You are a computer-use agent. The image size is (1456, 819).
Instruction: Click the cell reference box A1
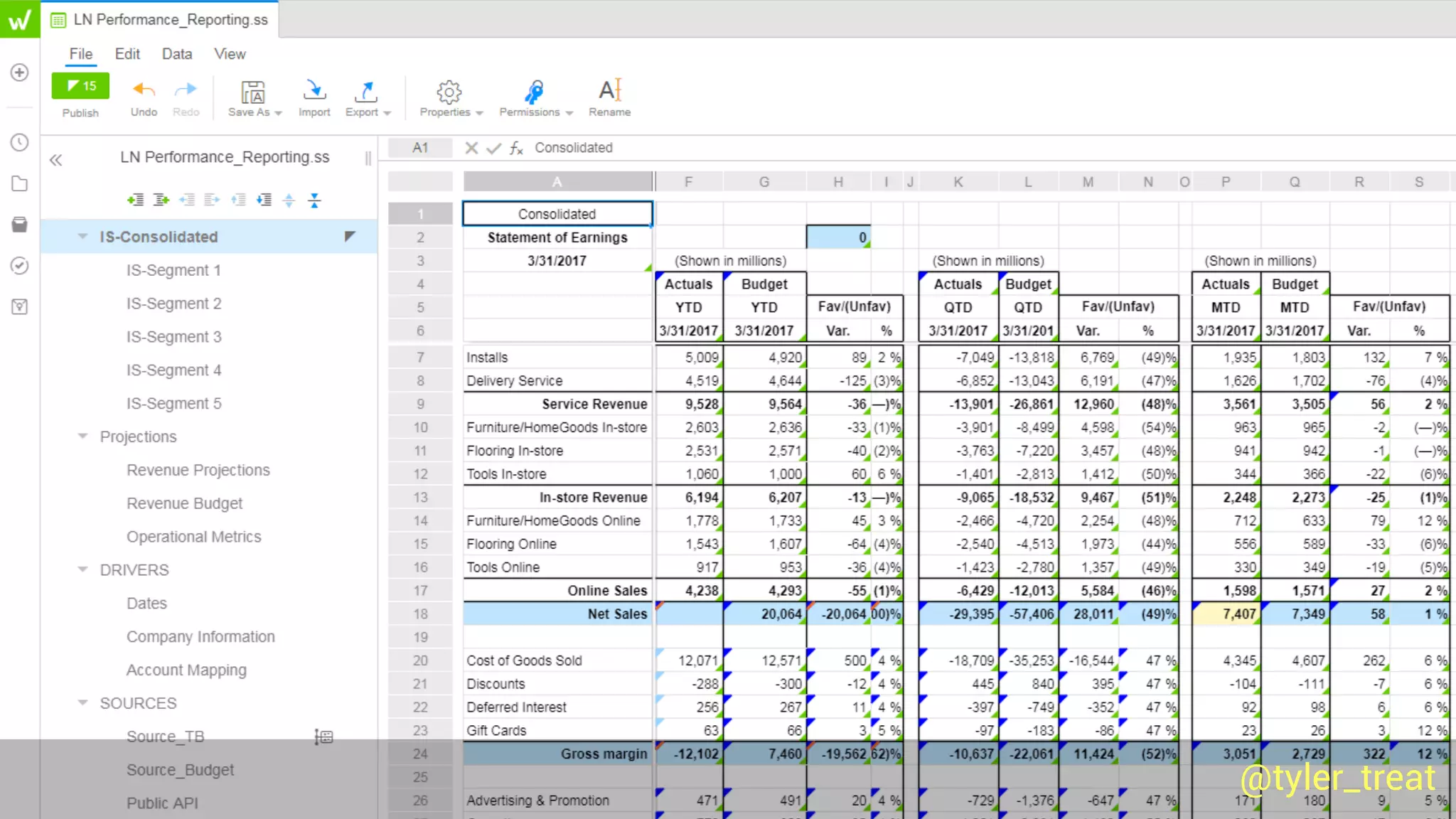point(420,148)
